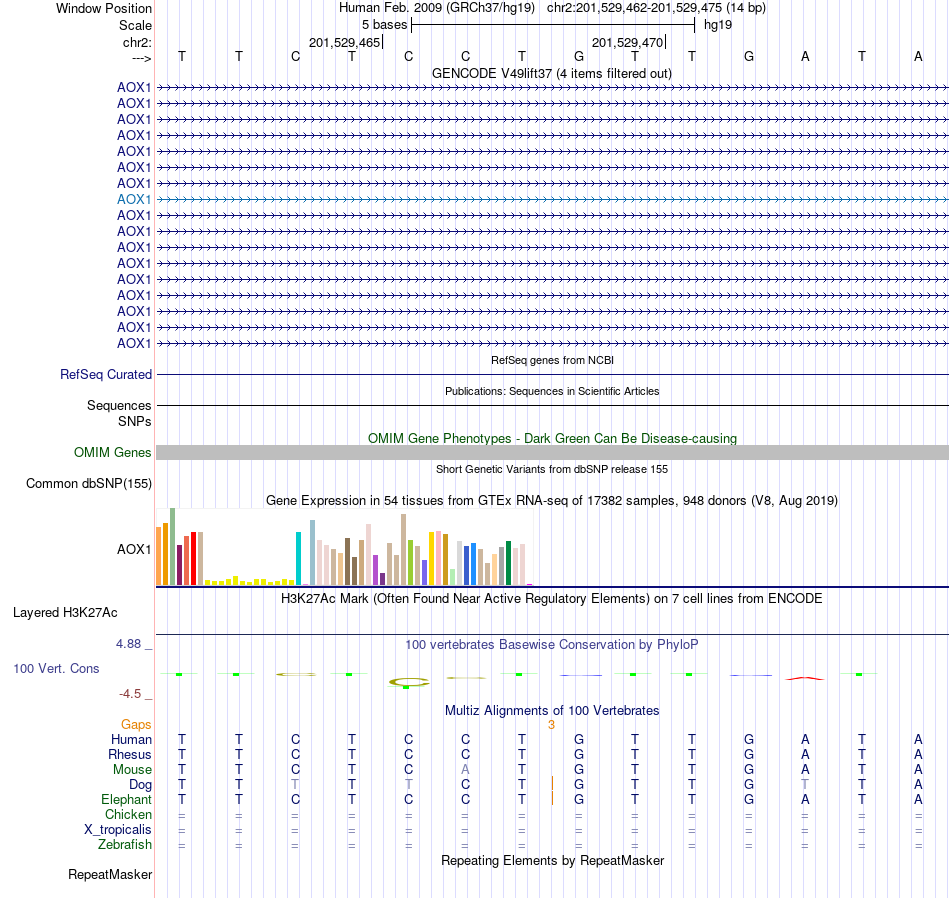
Task: Click the bright cyan bar in the GTEx expression chart
Action: click(x=298, y=558)
